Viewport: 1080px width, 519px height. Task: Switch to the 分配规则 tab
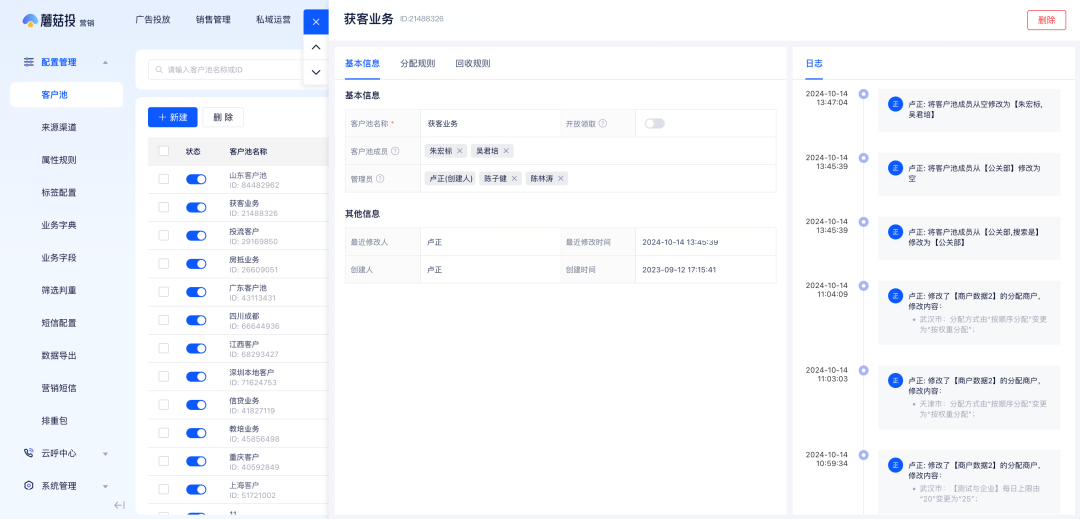pyautogui.click(x=417, y=63)
